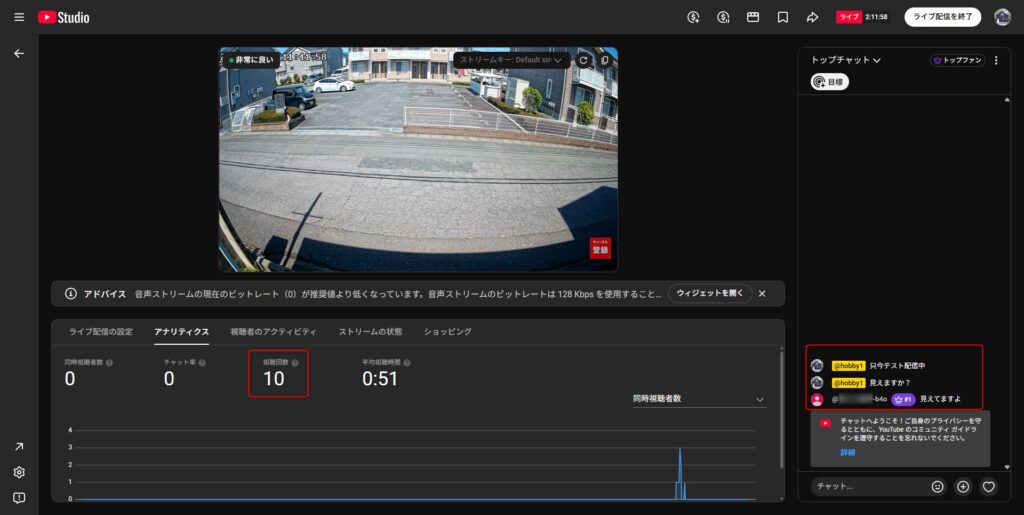Open the 視聴者のアクティビティ tab
This screenshot has width=1024, height=515.
(273, 332)
